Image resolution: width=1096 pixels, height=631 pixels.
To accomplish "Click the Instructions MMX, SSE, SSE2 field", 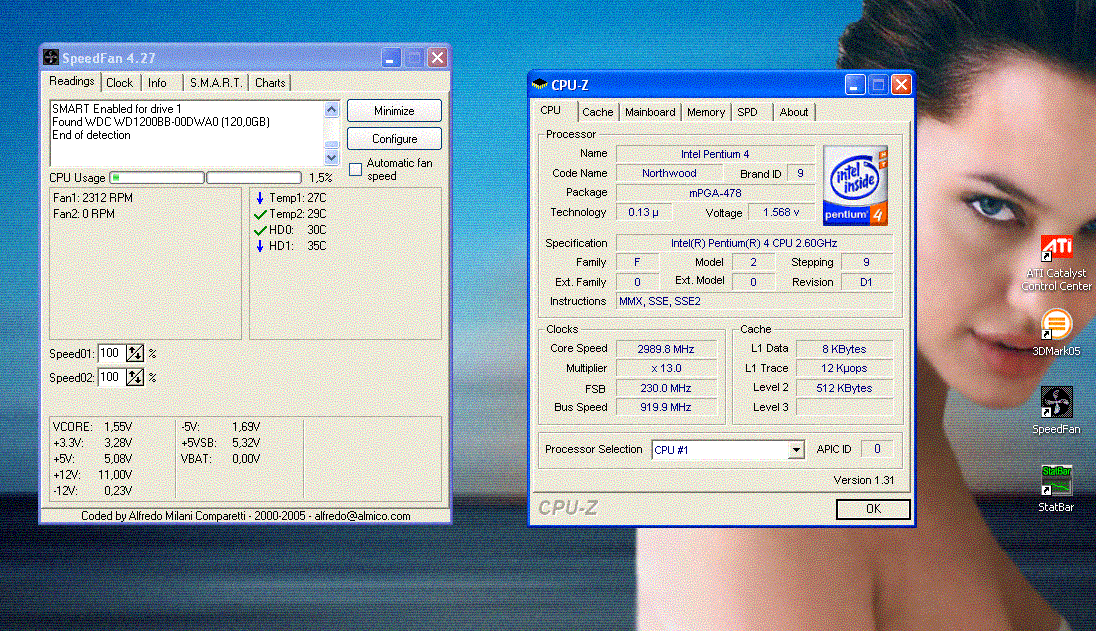I will pos(754,301).
